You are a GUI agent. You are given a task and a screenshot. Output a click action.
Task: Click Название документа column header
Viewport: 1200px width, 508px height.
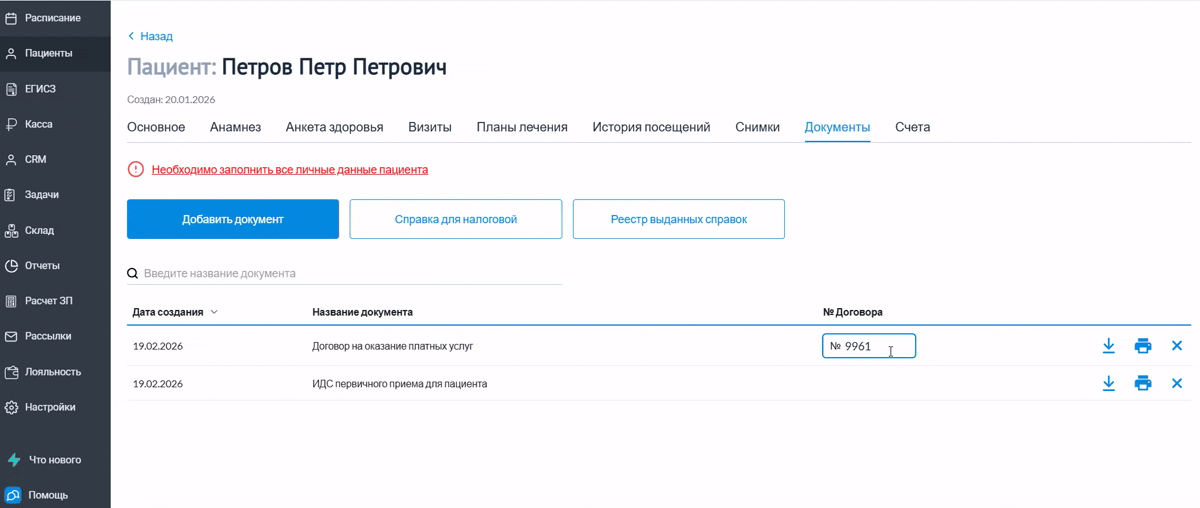(362, 312)
